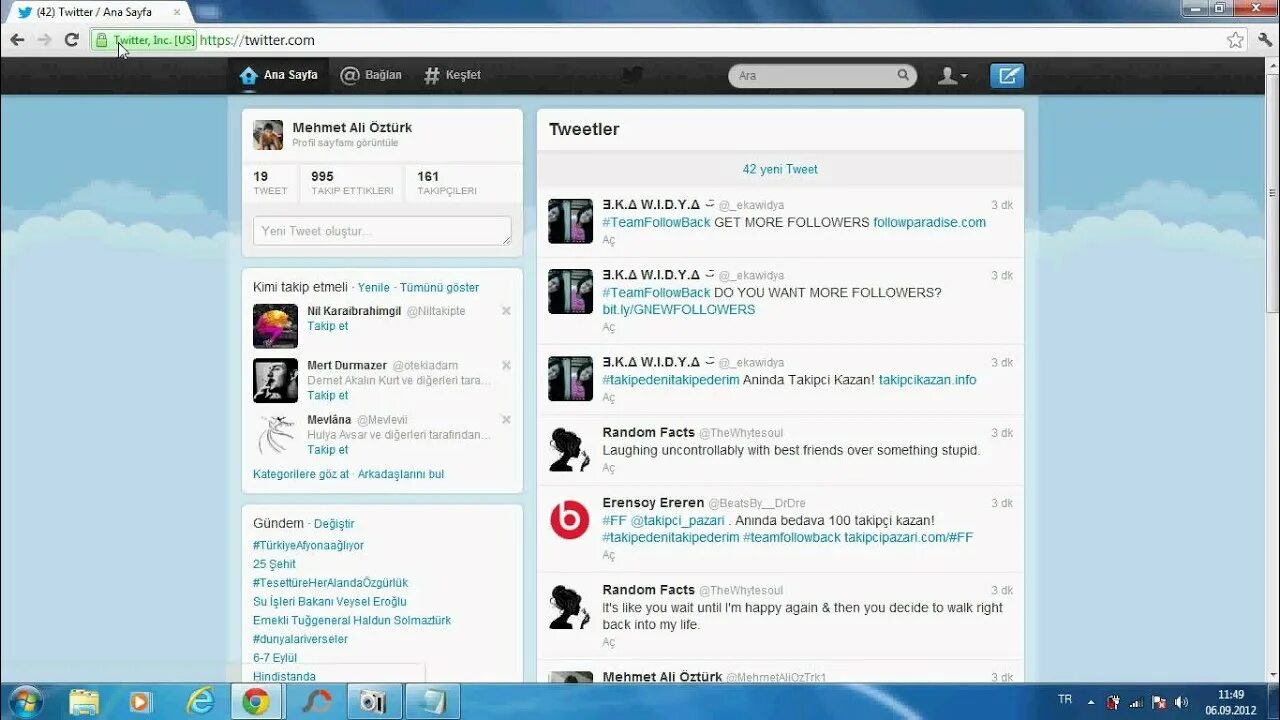1280x720 pixels.
Task: Click Yenile in Kimi takip etmeli
Action: tap(374, 288)
